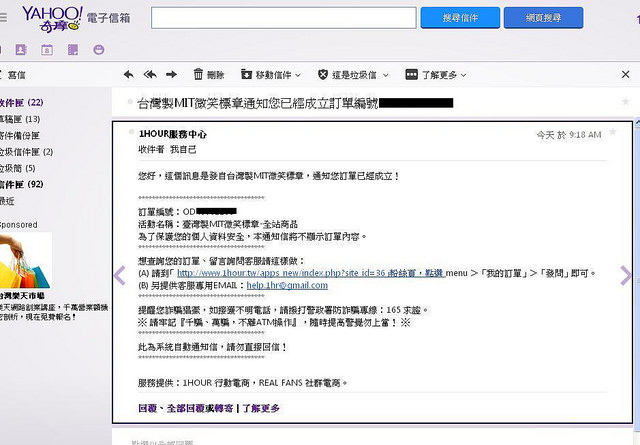Screen dimensions: 640x445
Task: Open the 1hour.tw apps_new link
Action: tap(310, 273)
